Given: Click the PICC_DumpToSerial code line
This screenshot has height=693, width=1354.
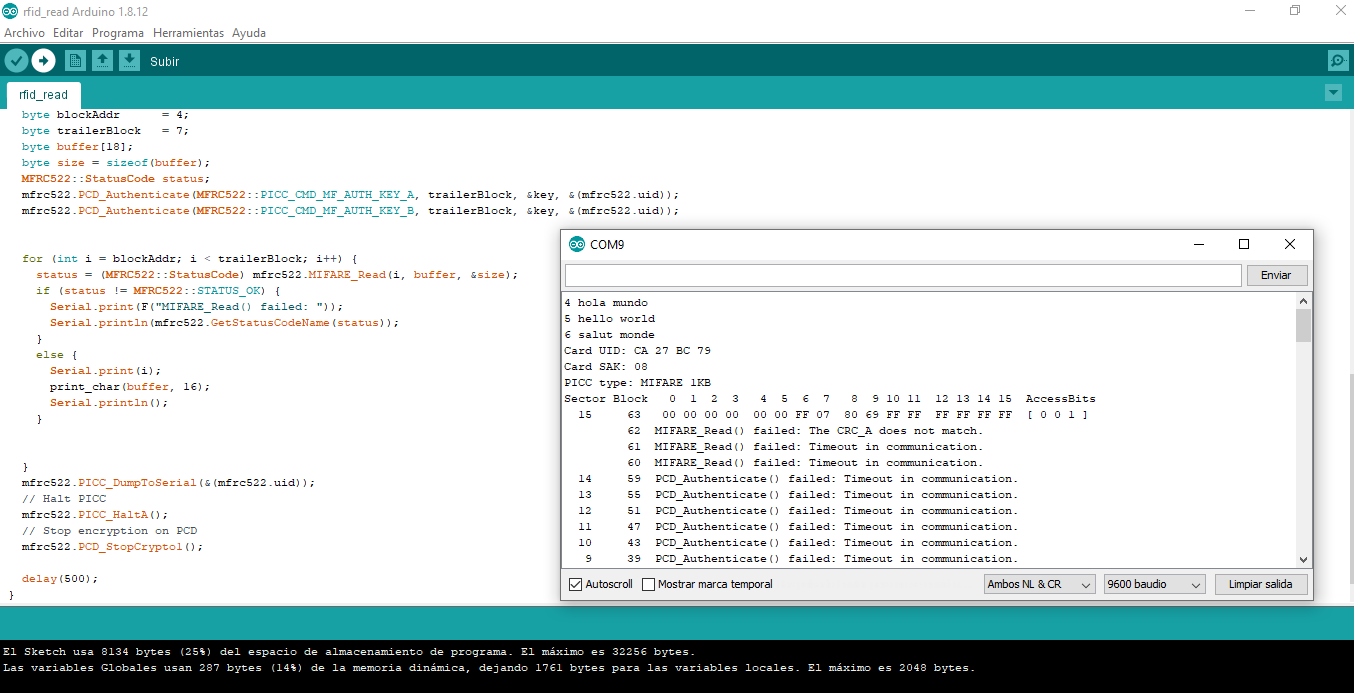Looking at the screenshot, I should pyautogui.click(x=168, y=483).
